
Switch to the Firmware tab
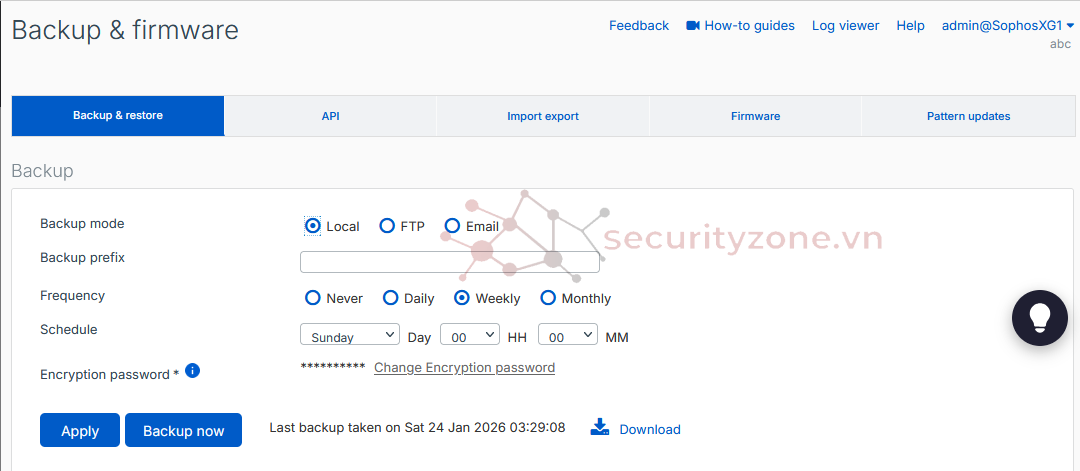pos(755,116)
